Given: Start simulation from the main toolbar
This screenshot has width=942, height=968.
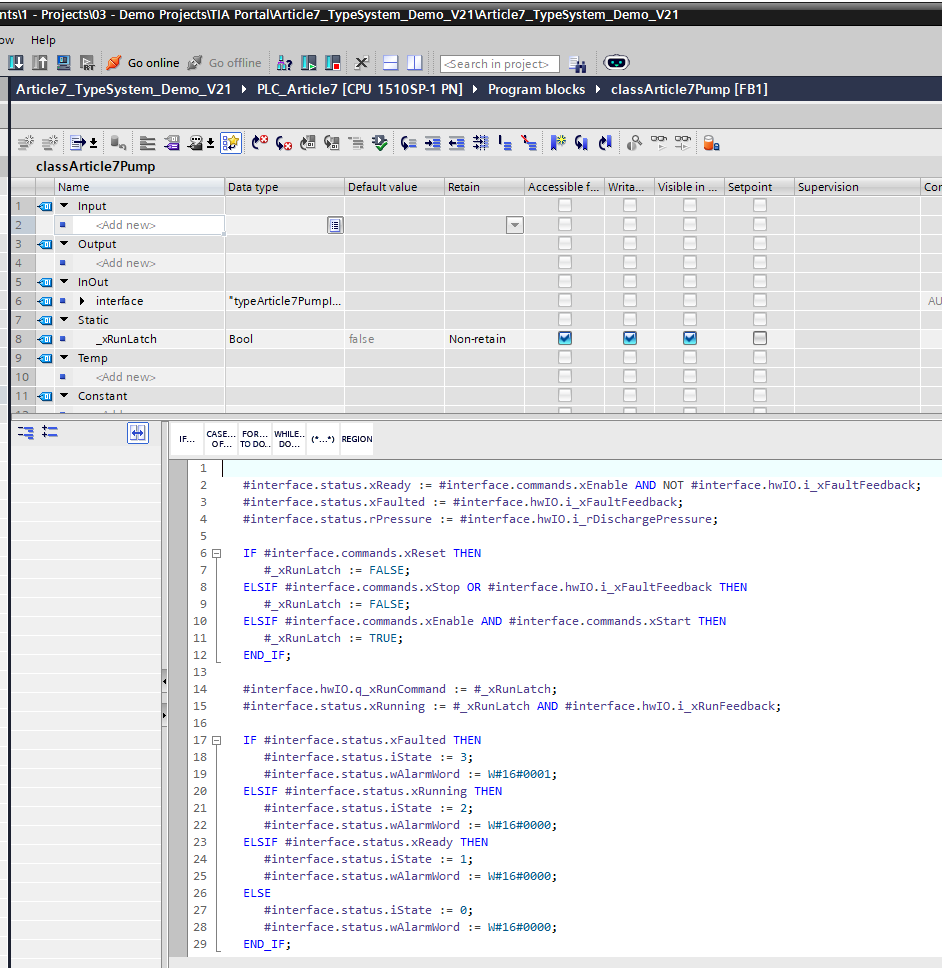Looking at the screenshot, I should pyautogui.click(x=63, y=62).
